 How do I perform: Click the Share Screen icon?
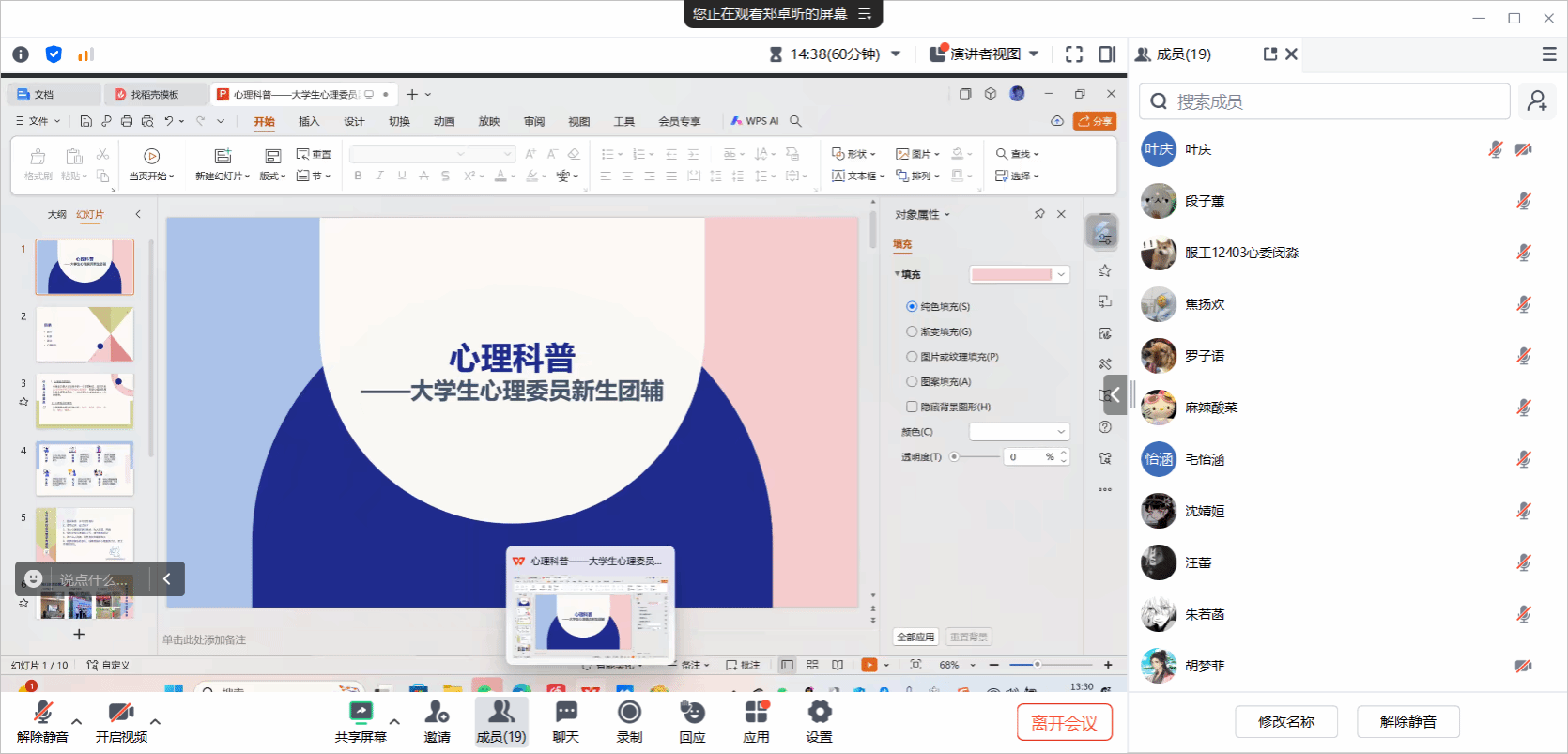[361, 713]
